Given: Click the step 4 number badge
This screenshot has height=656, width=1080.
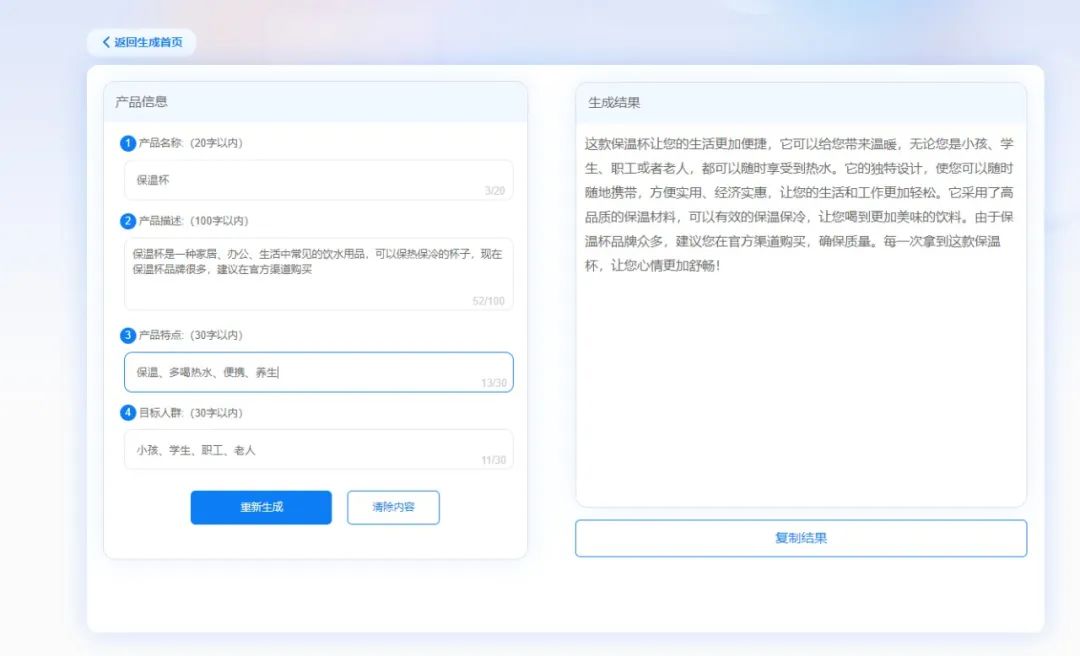Looking at the screenshot, I should (x=127, y=413).
